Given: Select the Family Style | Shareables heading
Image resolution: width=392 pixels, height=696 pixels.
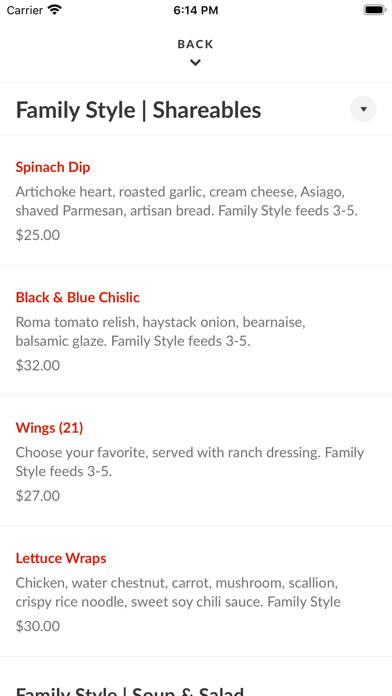Looking at the screenshot, I should tap(139, 110).
